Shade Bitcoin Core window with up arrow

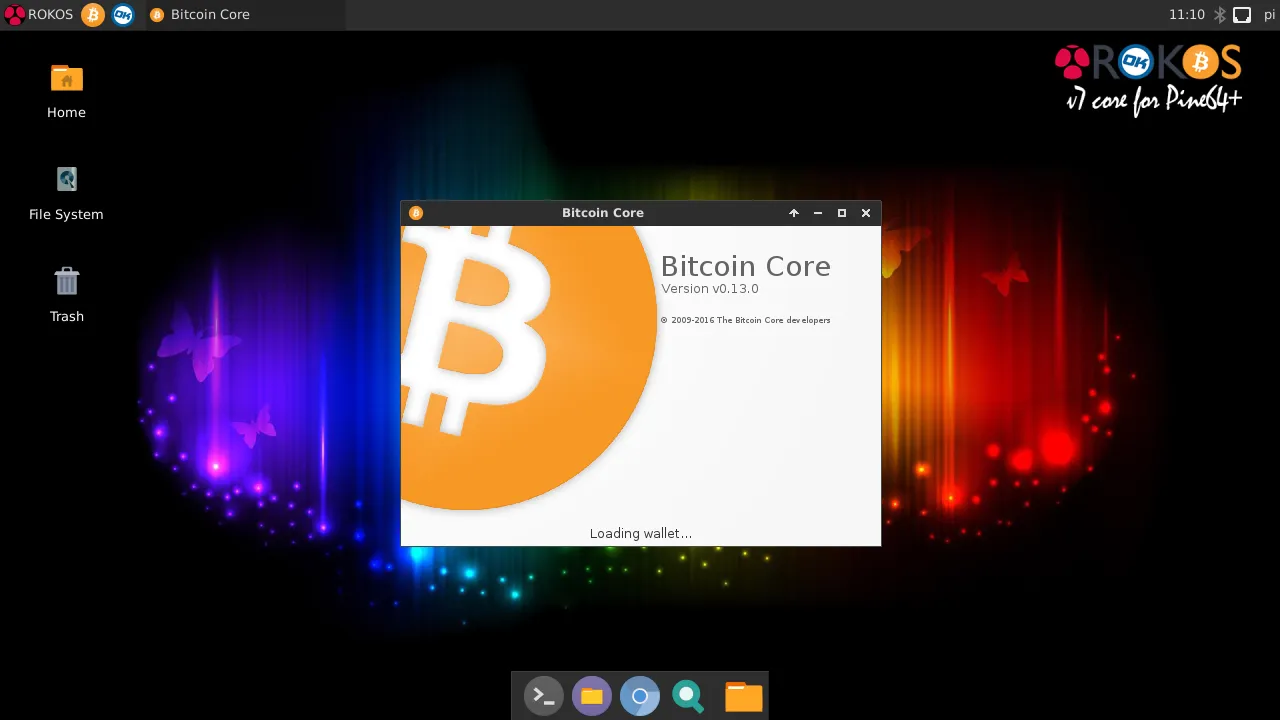click(794, 213)
